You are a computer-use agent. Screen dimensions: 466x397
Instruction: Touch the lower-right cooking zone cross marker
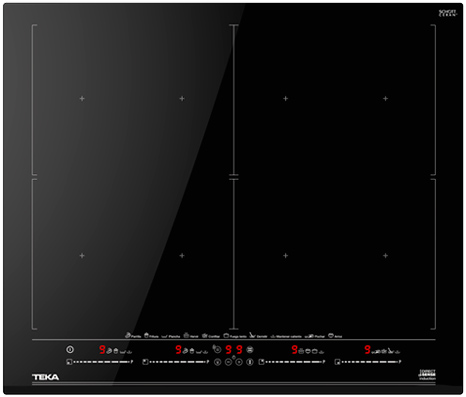click(x=385, y=255)
